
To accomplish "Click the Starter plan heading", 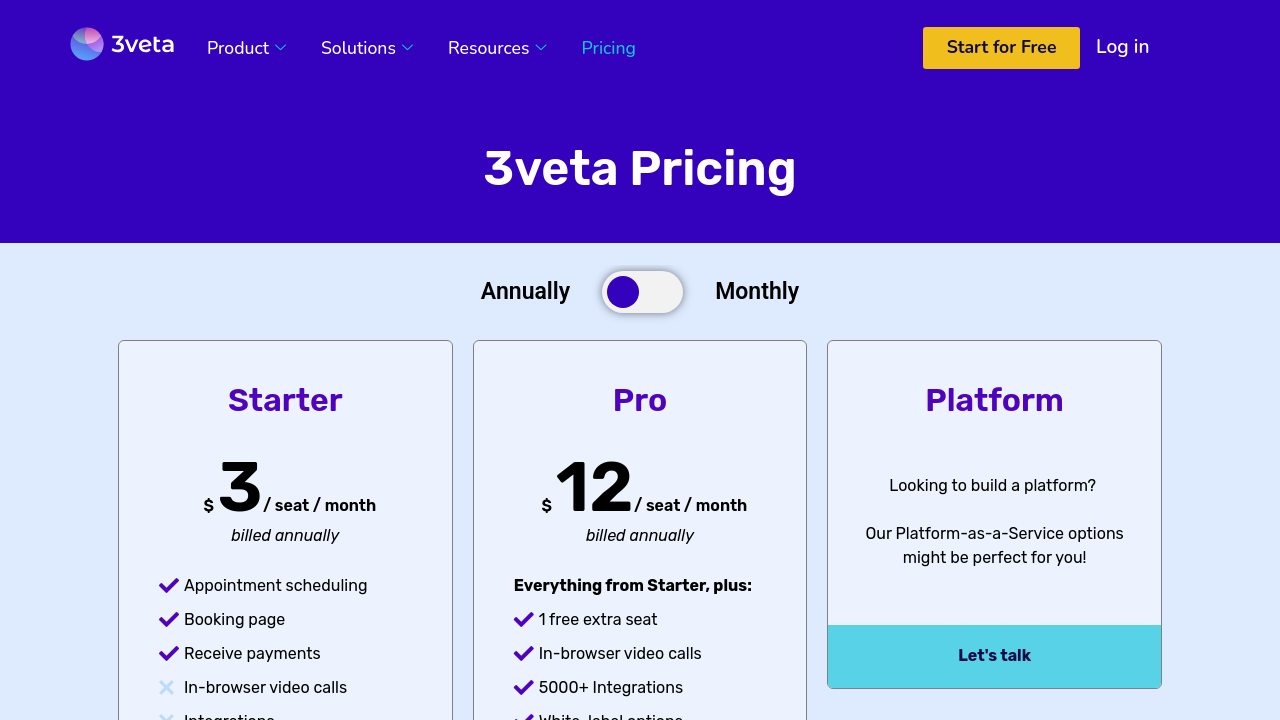I will (x=285, y=400).
